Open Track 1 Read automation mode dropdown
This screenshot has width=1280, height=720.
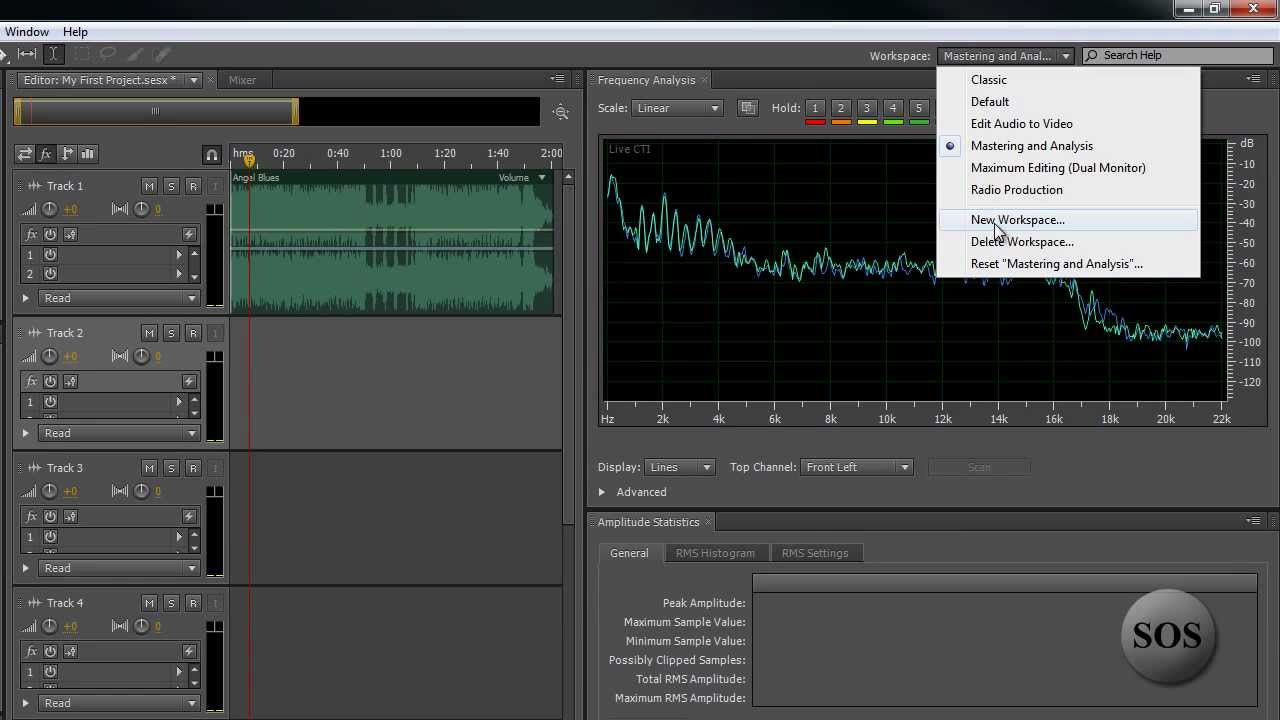tap(119, 298)
